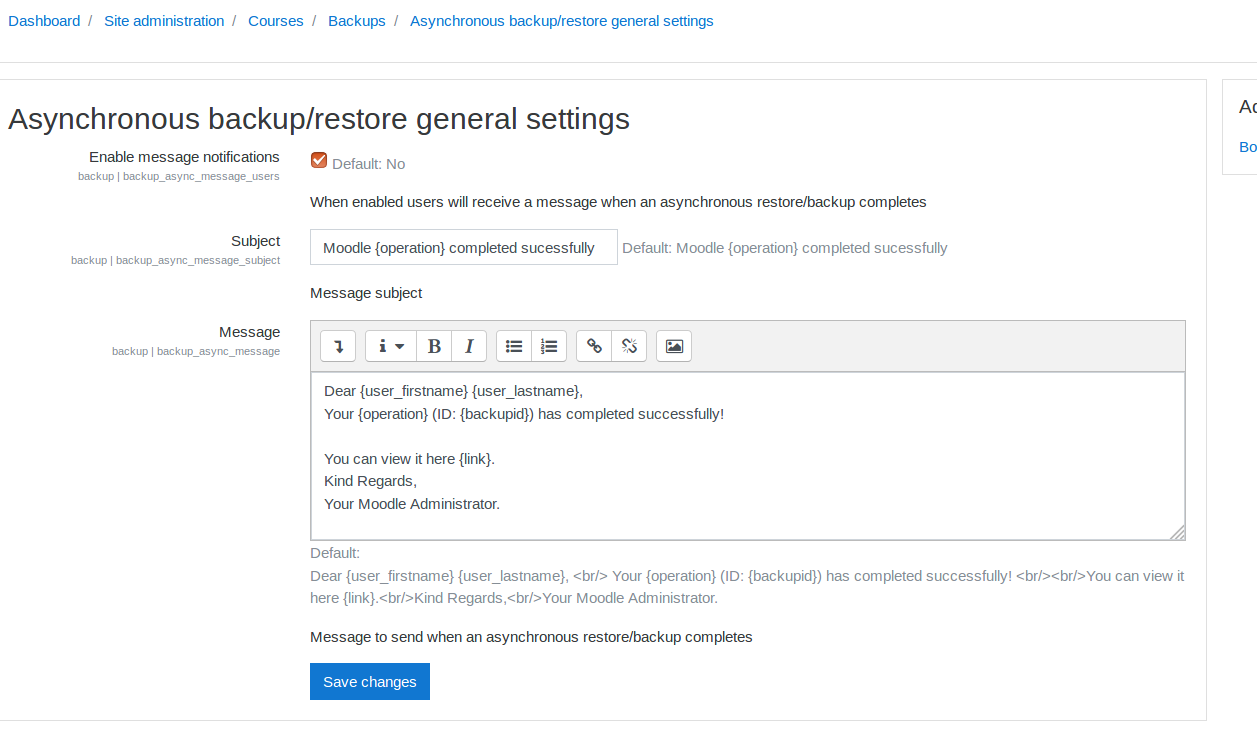Open the paragraph styles dropdown
1257x730 pixels.
click(391, 346)
